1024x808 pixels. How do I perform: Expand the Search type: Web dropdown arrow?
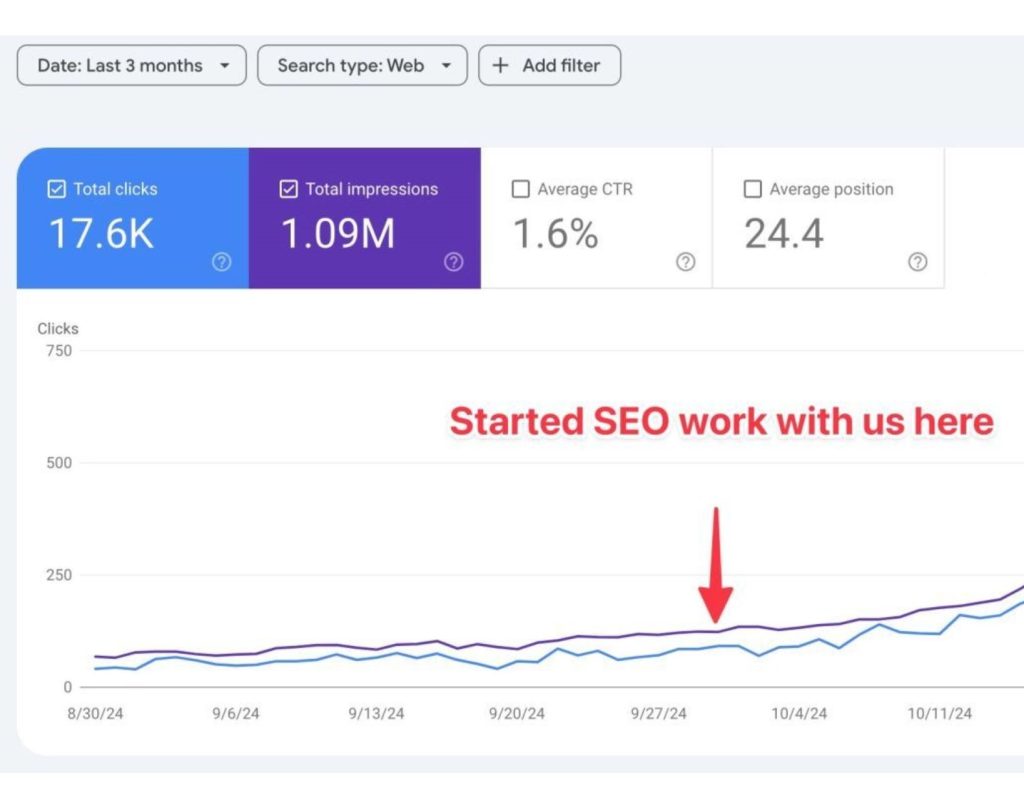pyautogui.click(x=447, y=66)
